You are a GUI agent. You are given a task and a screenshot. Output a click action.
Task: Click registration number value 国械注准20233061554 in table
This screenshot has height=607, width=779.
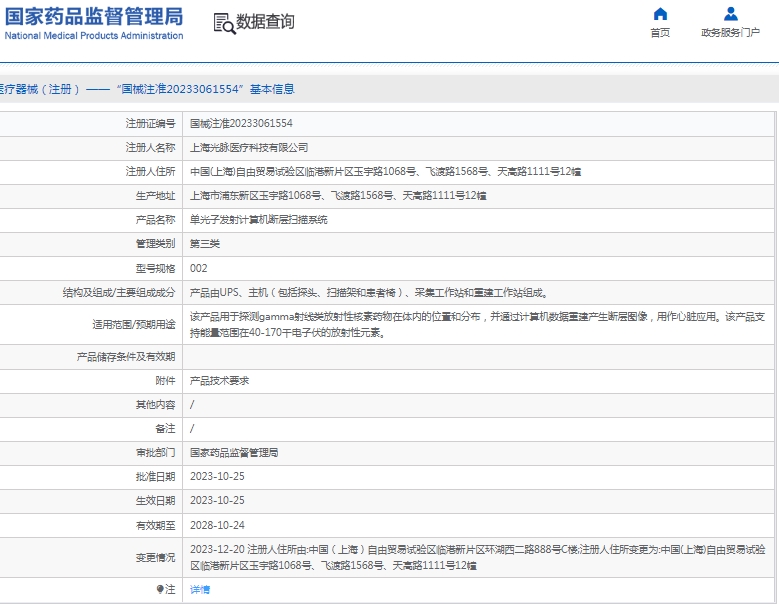tap(241, 124)
